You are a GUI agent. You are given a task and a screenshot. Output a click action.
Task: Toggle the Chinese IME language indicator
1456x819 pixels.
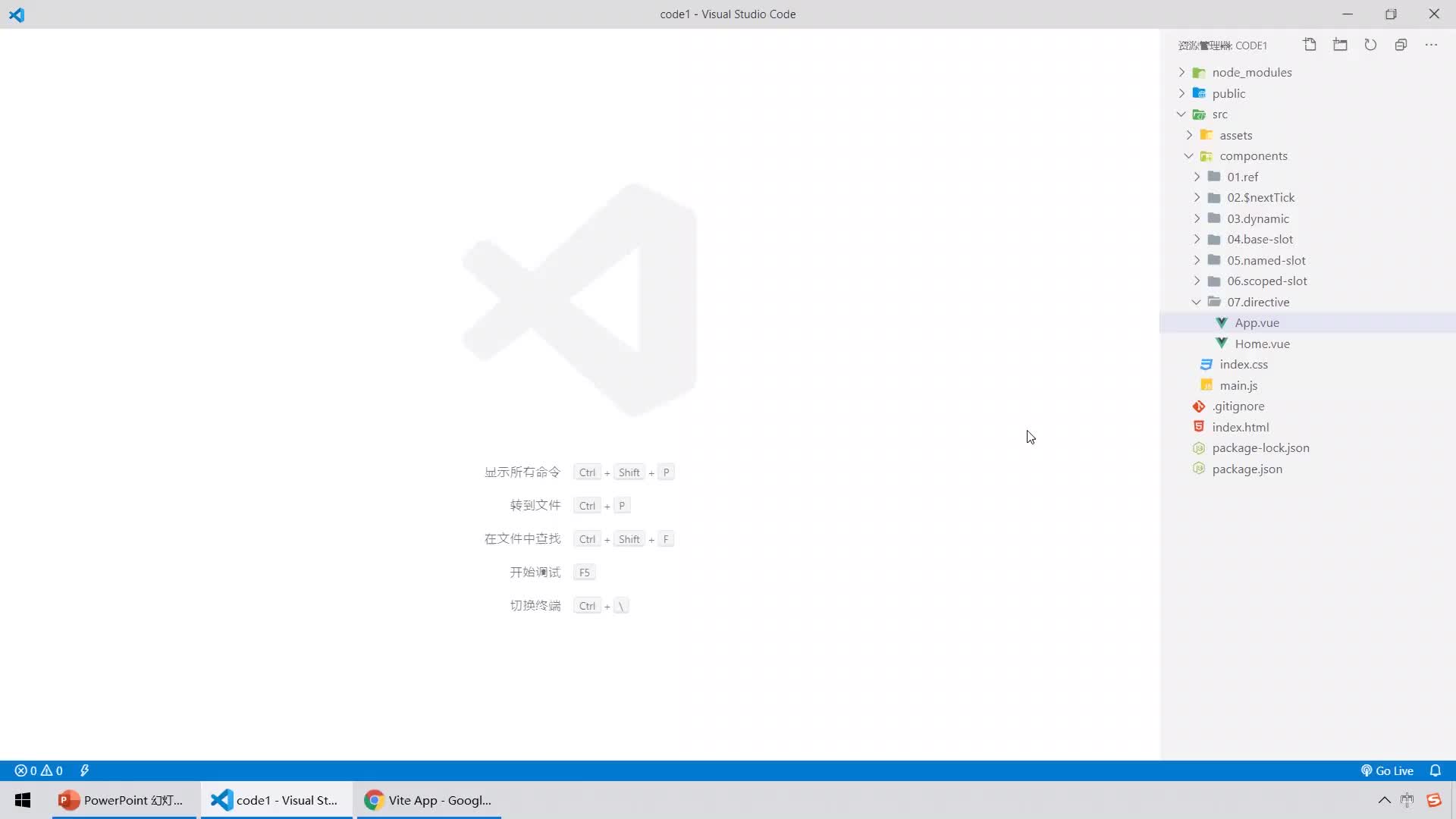pyautogui.click(x=1407, y=800)
